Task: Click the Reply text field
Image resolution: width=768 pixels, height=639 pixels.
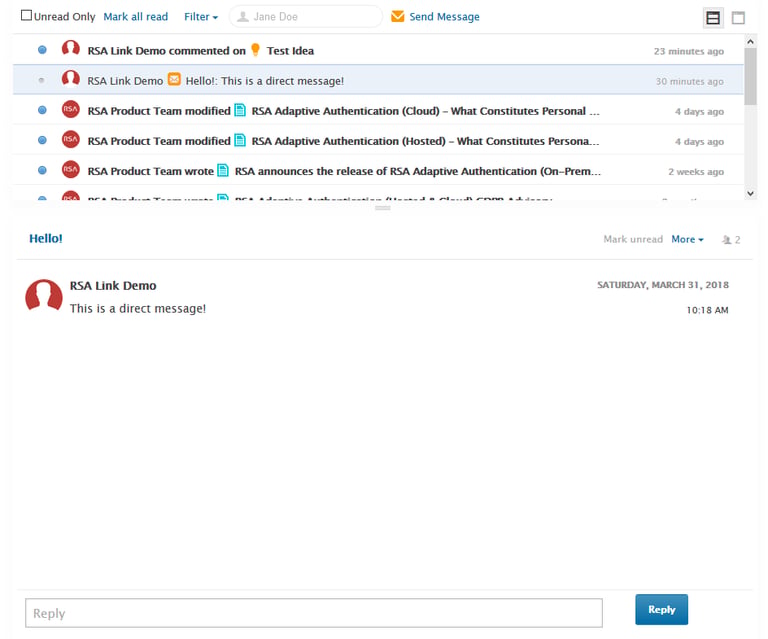Action: [x=314, y=613]
